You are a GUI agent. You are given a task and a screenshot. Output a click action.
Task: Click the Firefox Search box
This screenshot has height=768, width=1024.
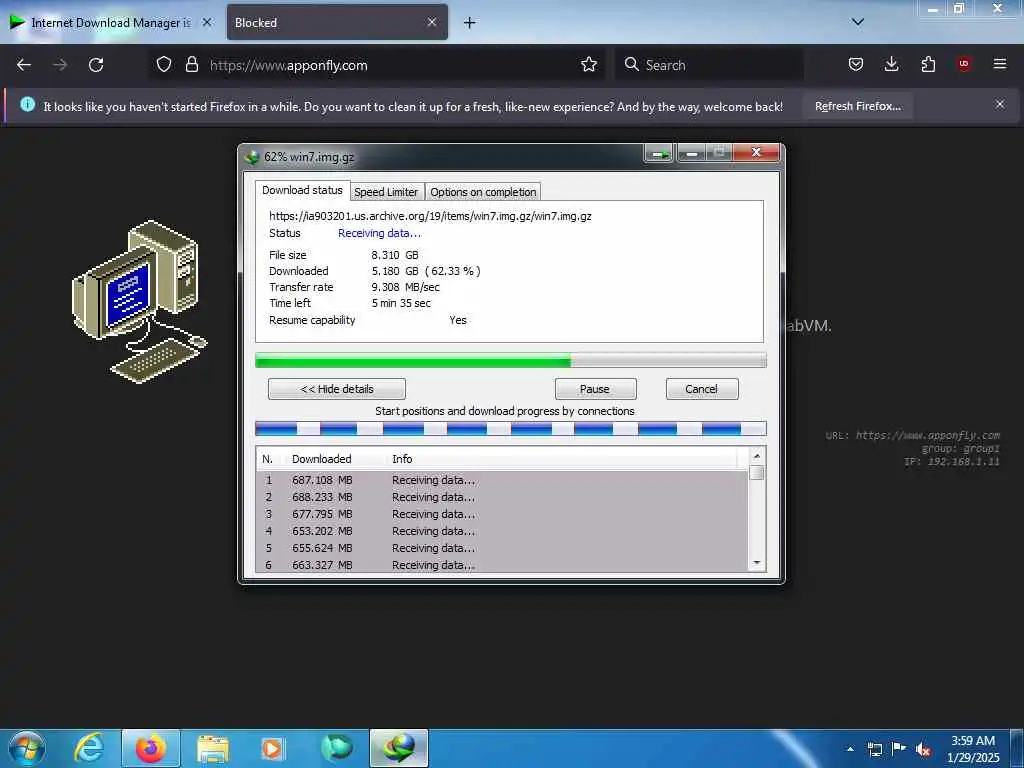[x=709, y=65]
